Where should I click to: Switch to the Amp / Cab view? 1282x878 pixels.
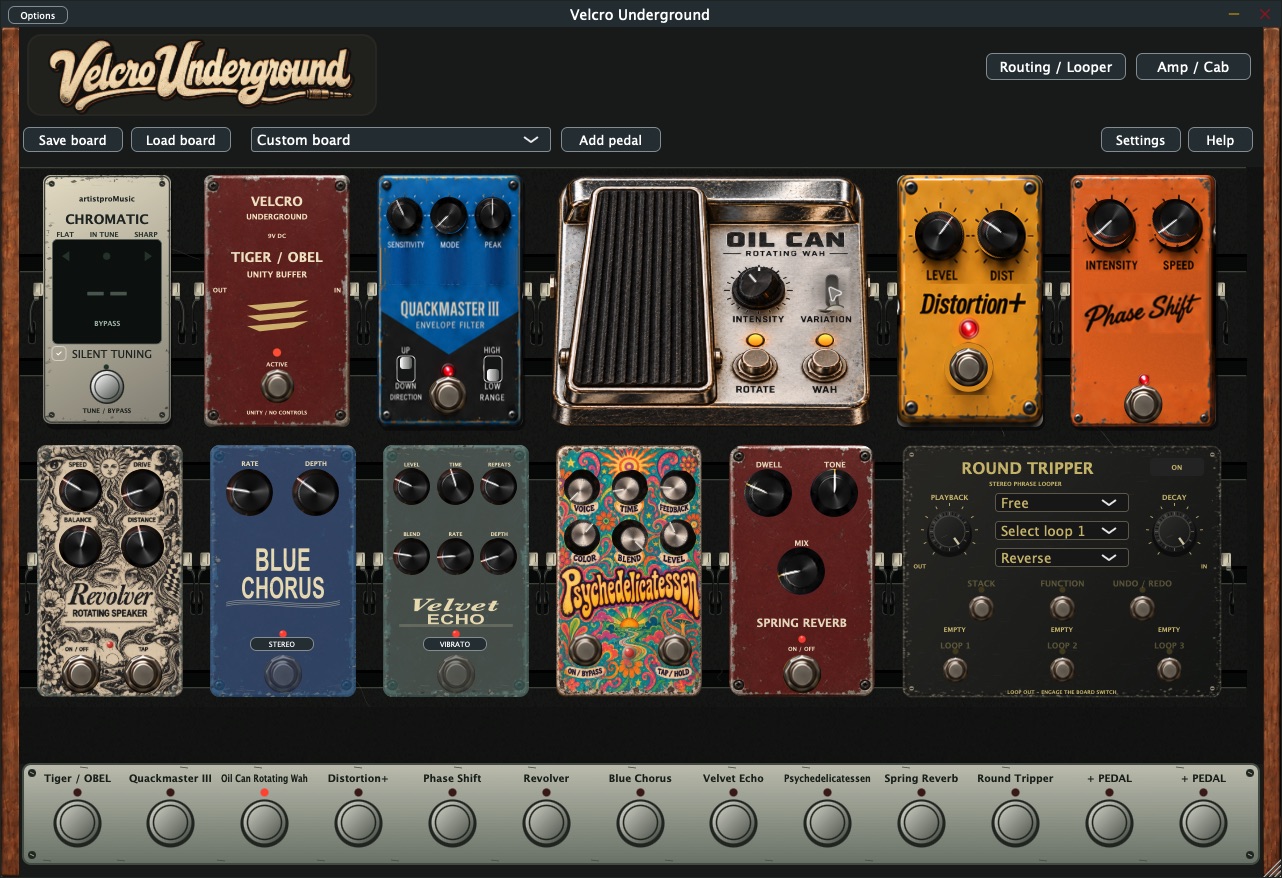pyautogui.click(x=1193, y=67)
